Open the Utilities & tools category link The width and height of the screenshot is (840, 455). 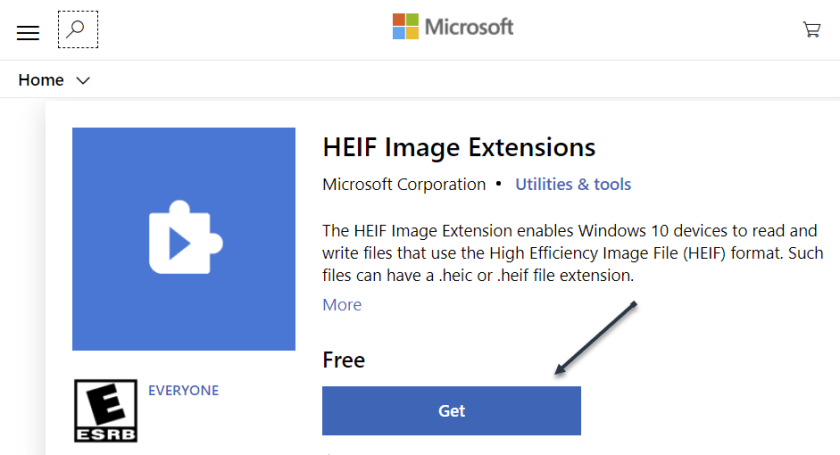[573, 184]
